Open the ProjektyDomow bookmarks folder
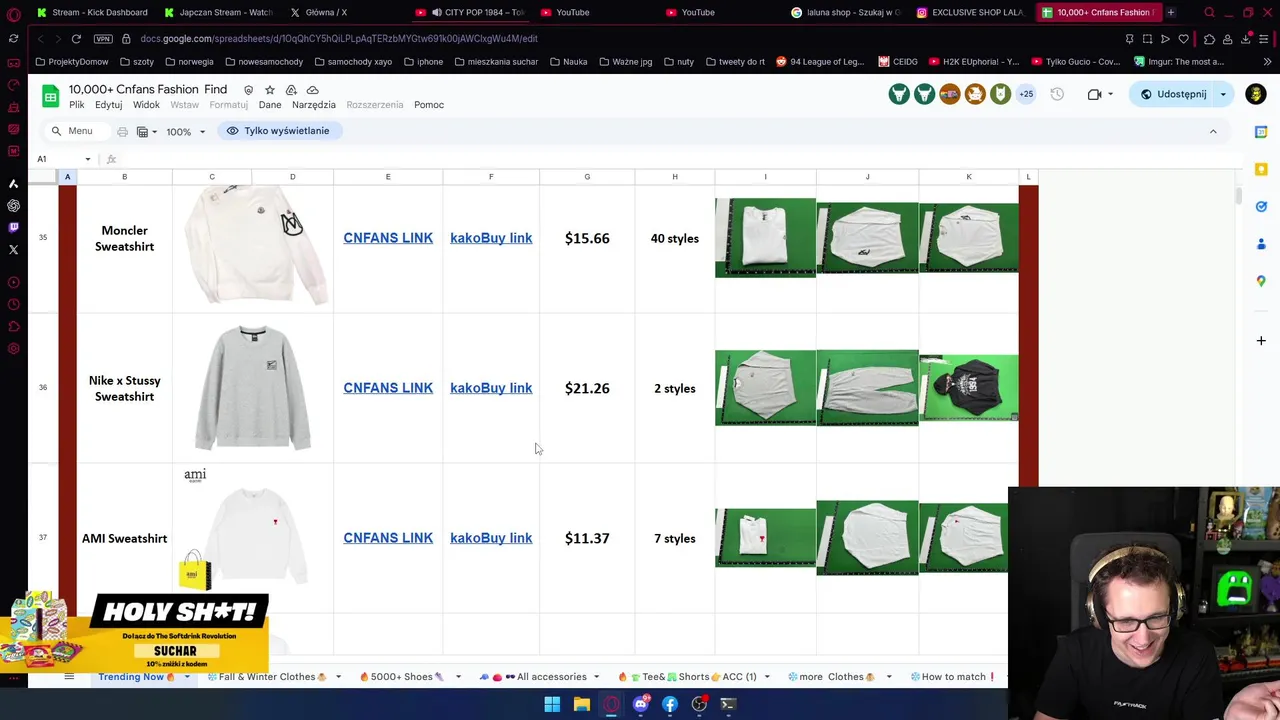1280x720 pixels. coord(71,62)
